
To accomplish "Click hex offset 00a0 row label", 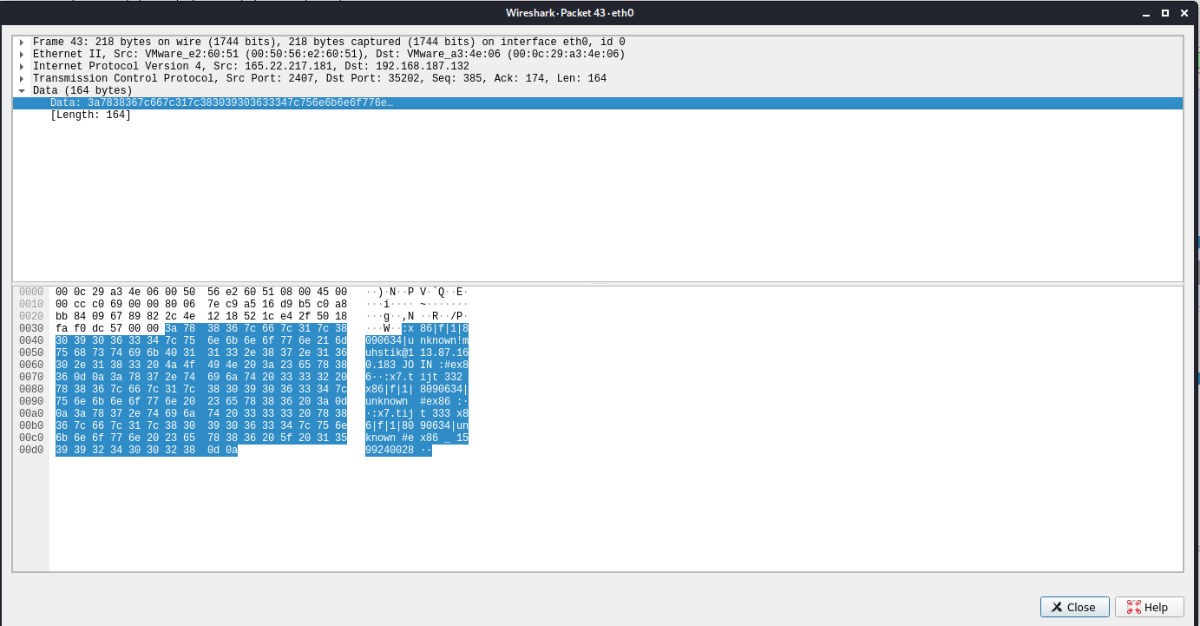I will 31,413.
